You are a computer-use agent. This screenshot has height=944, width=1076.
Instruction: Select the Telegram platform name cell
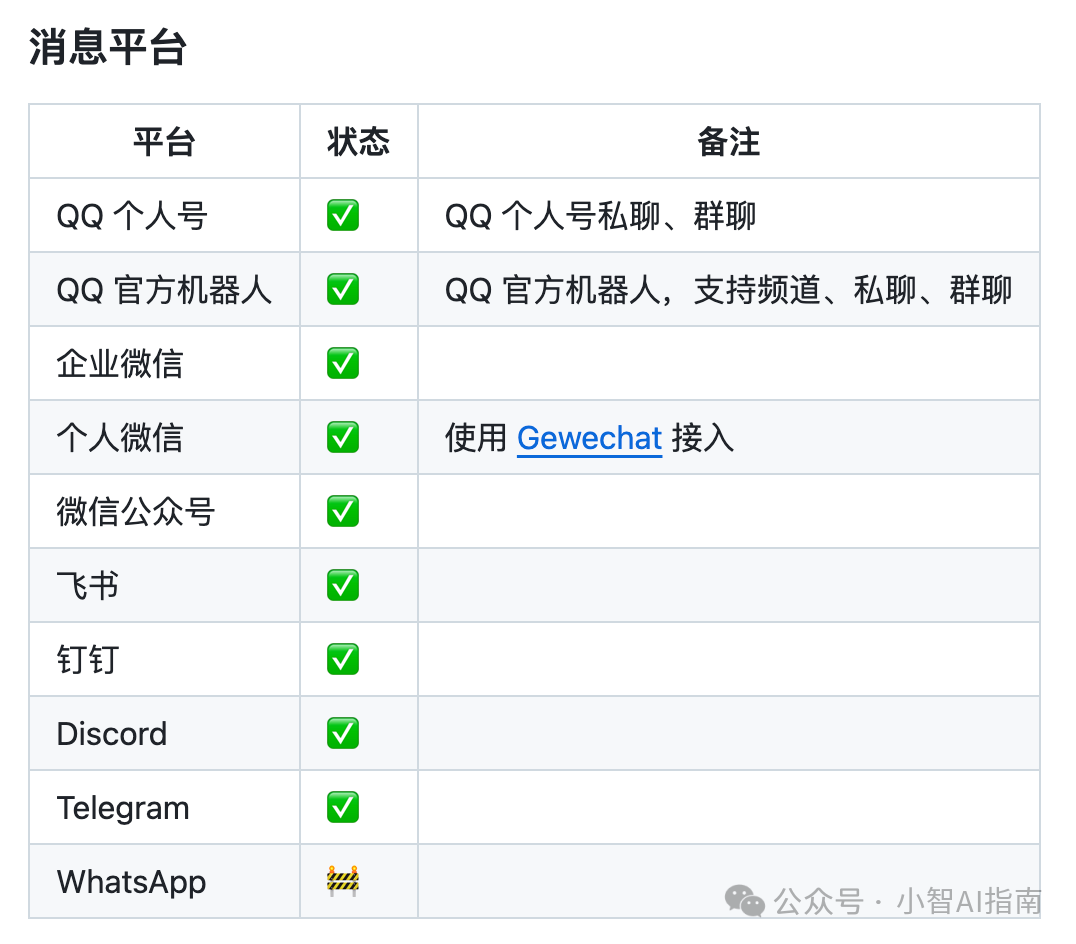point(123,808)
